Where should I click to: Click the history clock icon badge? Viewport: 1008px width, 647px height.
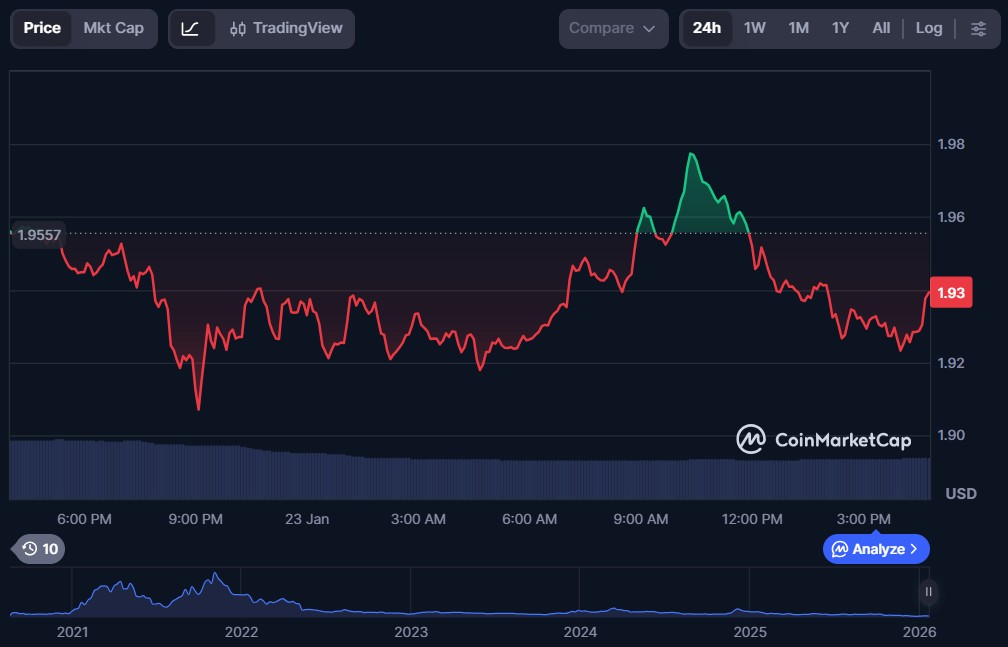pos(40,549)
